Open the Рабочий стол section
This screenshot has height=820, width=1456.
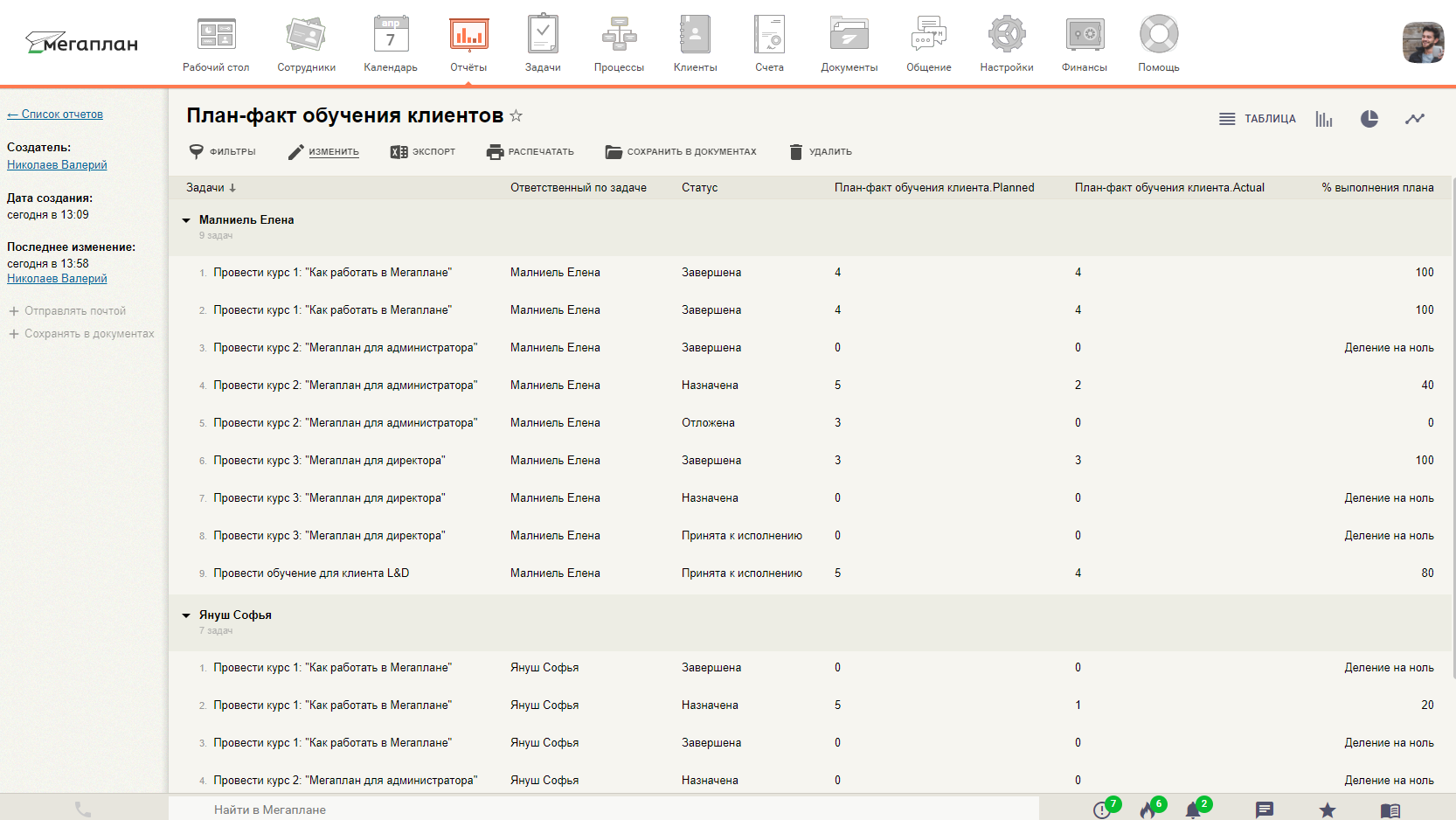(216, 44)
